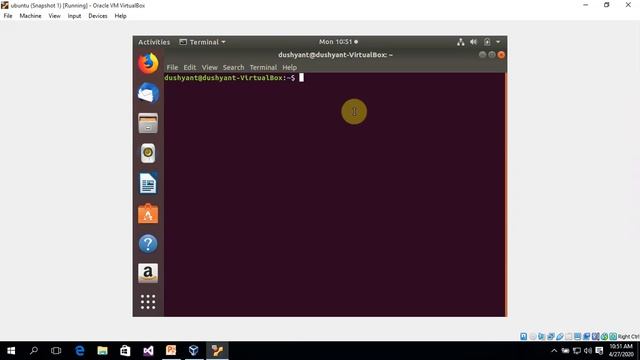
Task: Open Thunderbird Mail in the dock
Action: tap(148, 93)
